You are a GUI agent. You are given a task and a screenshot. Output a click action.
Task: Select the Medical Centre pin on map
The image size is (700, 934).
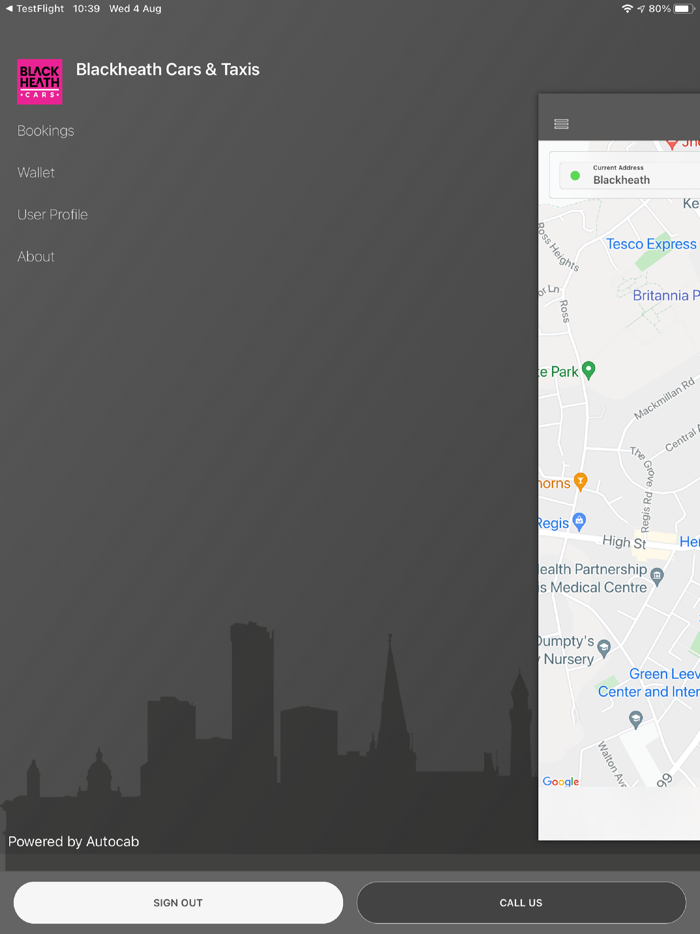pos(657,576)
